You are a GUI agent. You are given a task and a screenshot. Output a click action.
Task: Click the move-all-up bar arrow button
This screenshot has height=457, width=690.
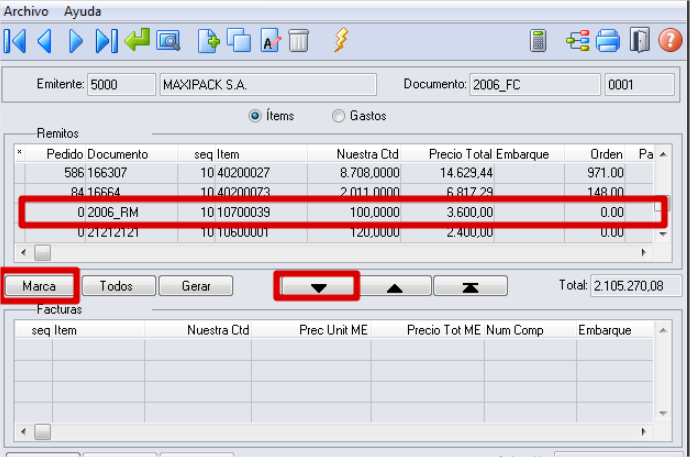coord(470,286)
